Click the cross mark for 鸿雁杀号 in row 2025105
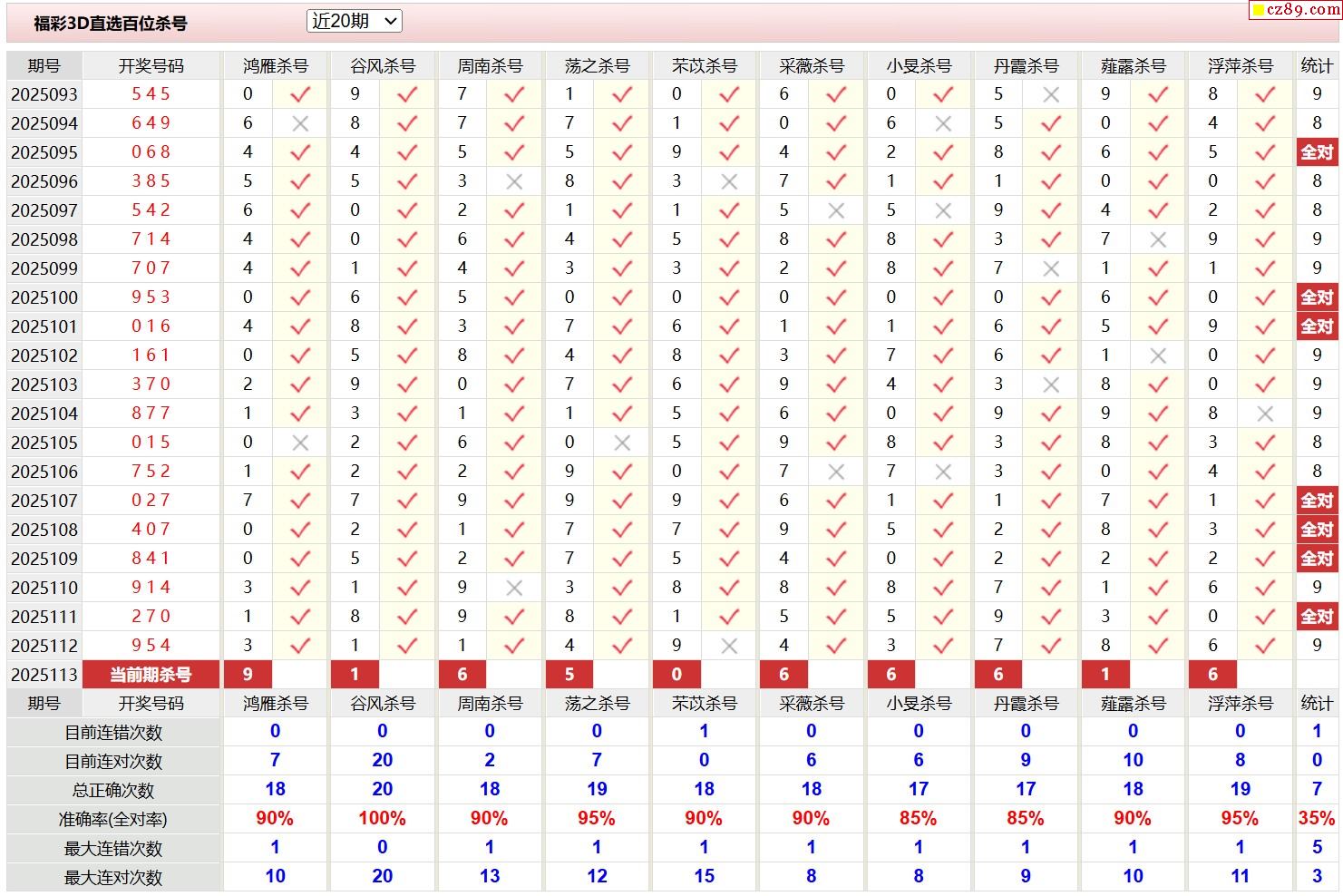 [x=300, y=443]
